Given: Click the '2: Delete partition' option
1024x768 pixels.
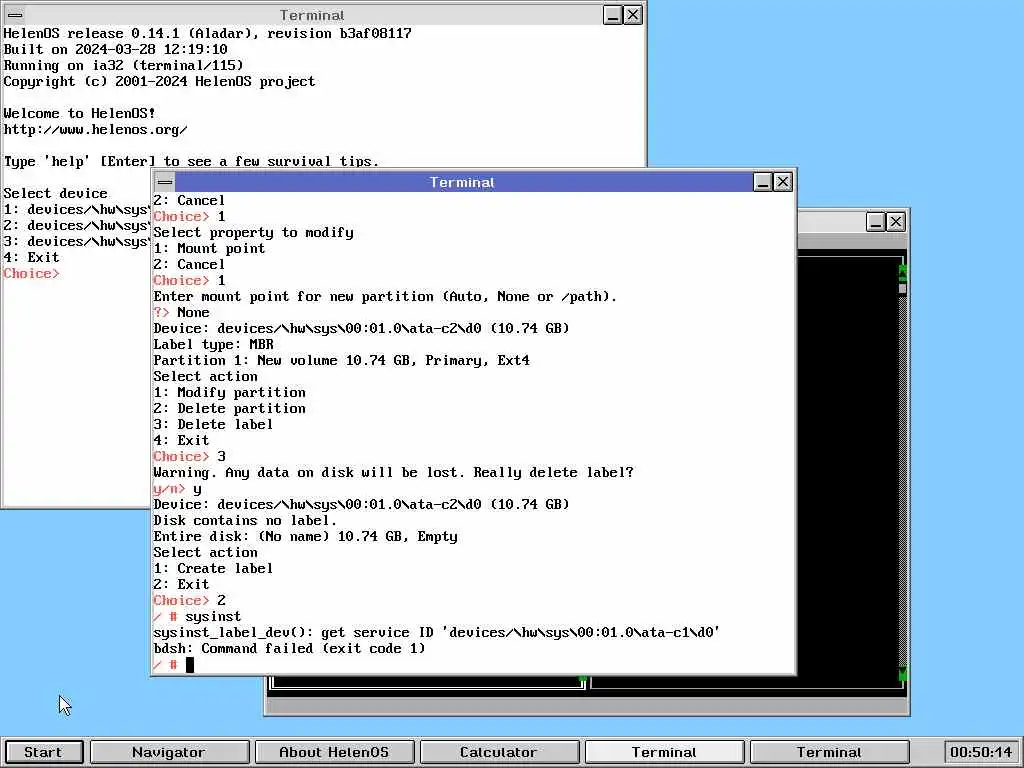Looking at the screenshot, I should (x=229, y=409).
